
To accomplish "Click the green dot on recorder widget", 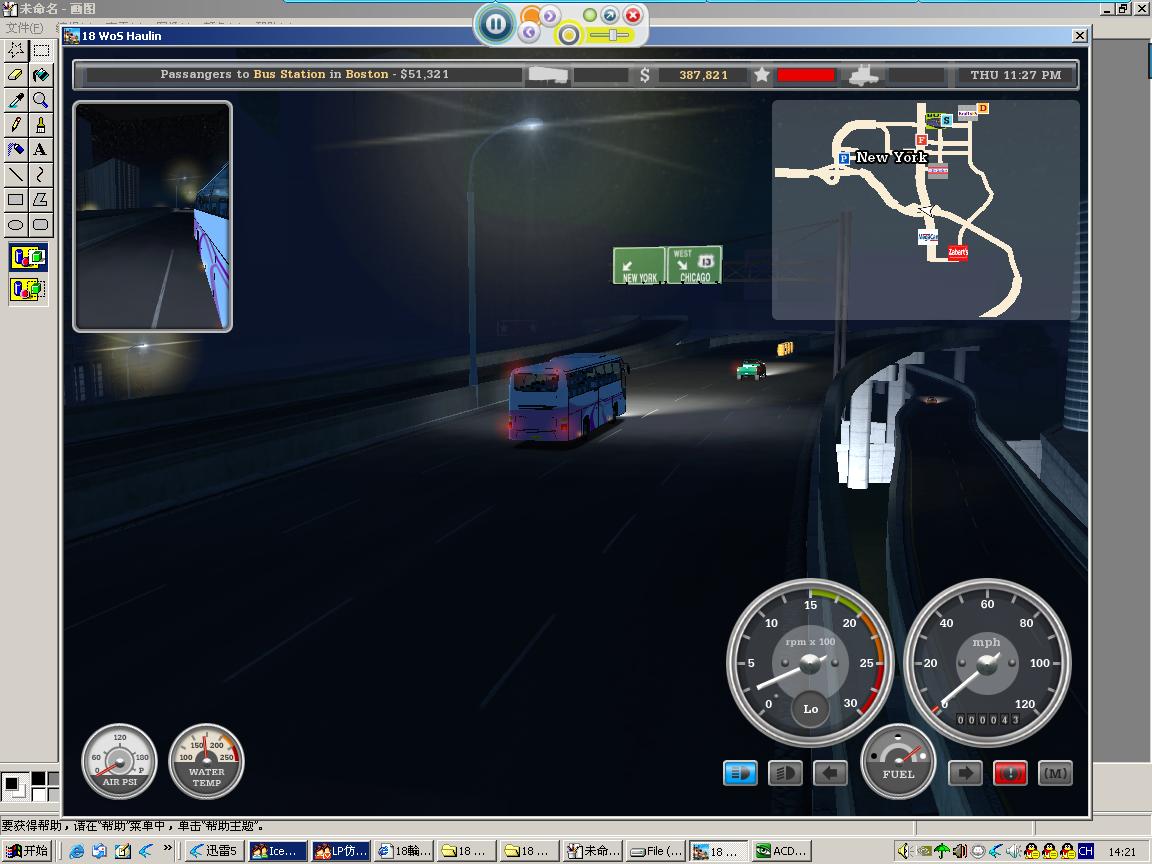I will [589, 15].
